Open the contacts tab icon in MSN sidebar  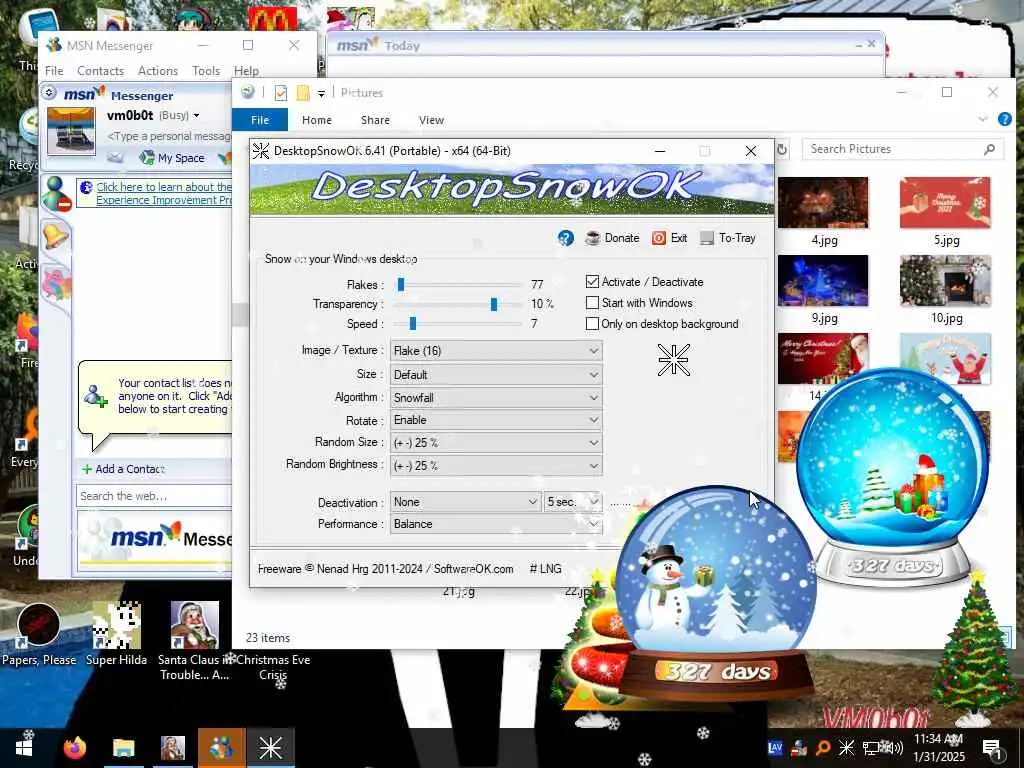coord(56,194)
